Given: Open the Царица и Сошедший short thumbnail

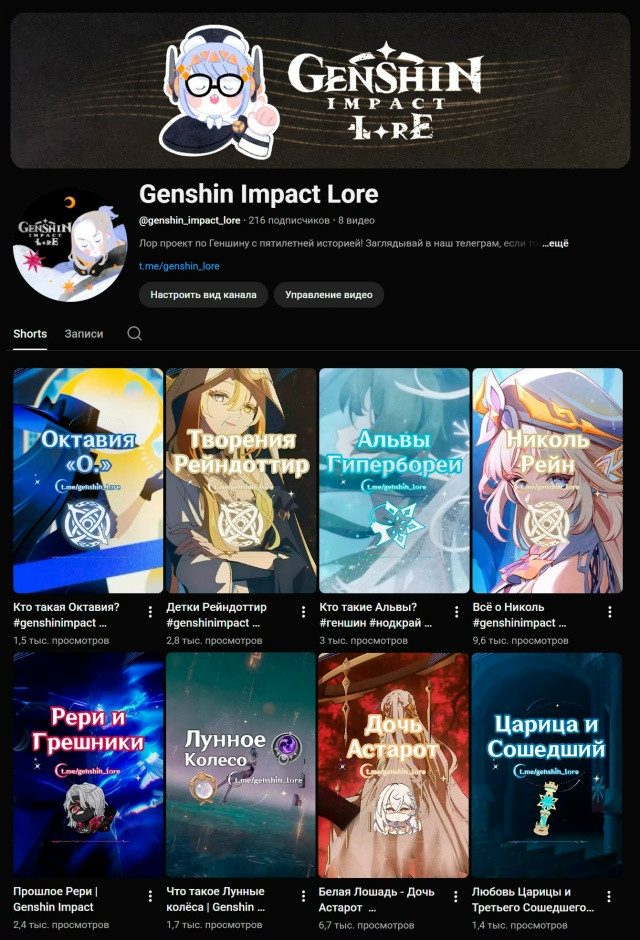Looking at the screenshot, I should (547, 765).
